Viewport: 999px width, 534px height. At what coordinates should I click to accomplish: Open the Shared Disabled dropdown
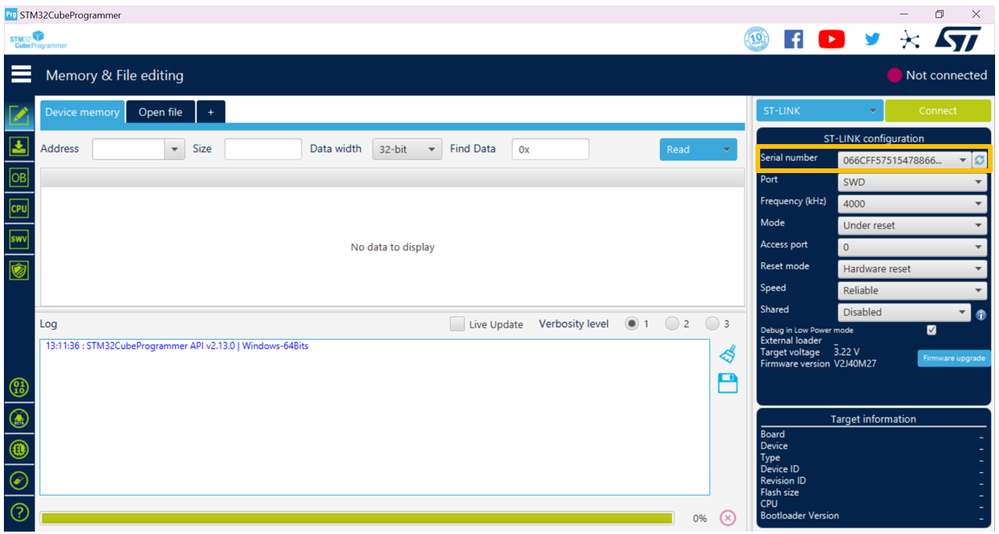904,312
